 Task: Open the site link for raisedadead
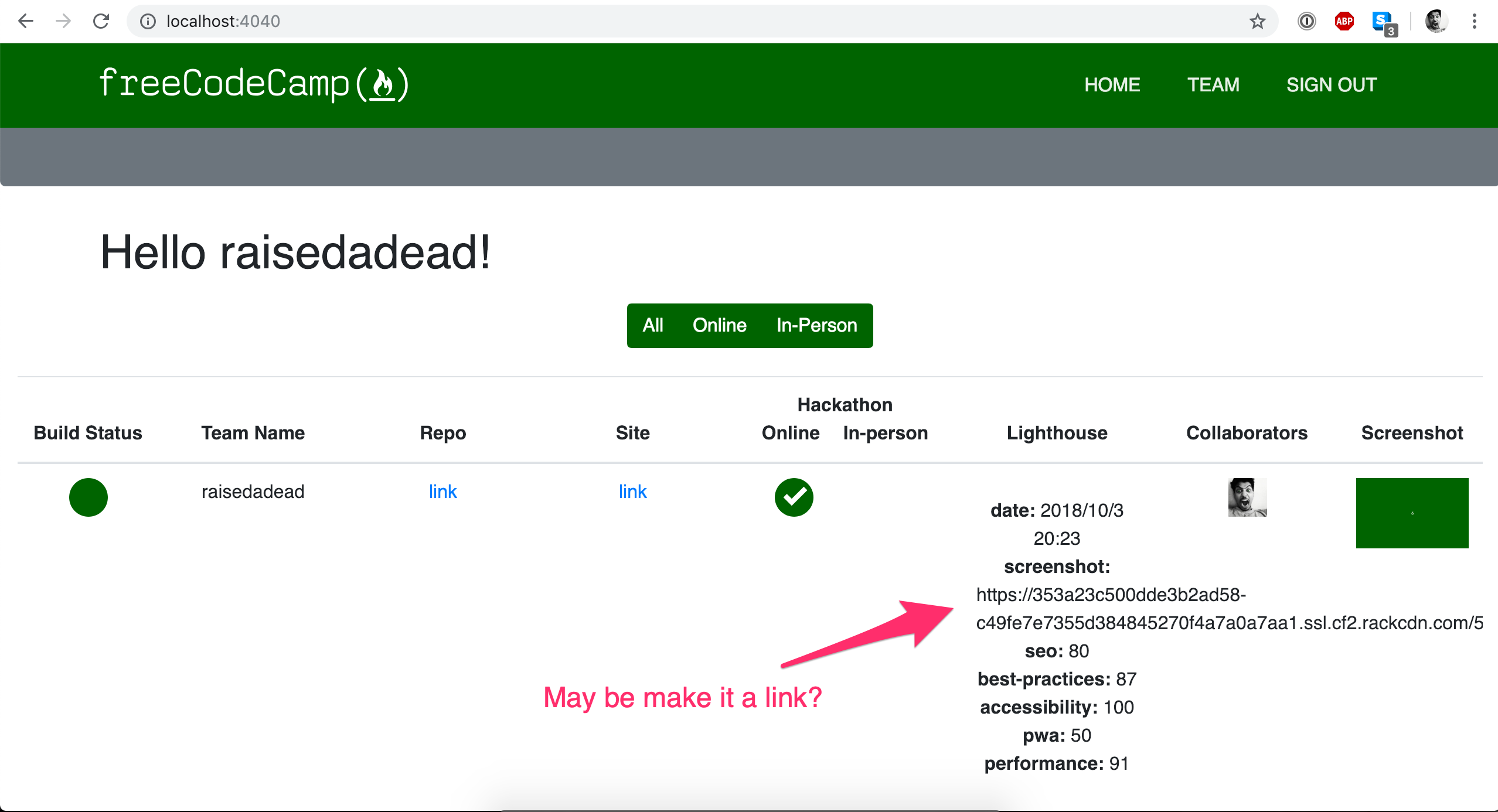click(x=632, y=492)
